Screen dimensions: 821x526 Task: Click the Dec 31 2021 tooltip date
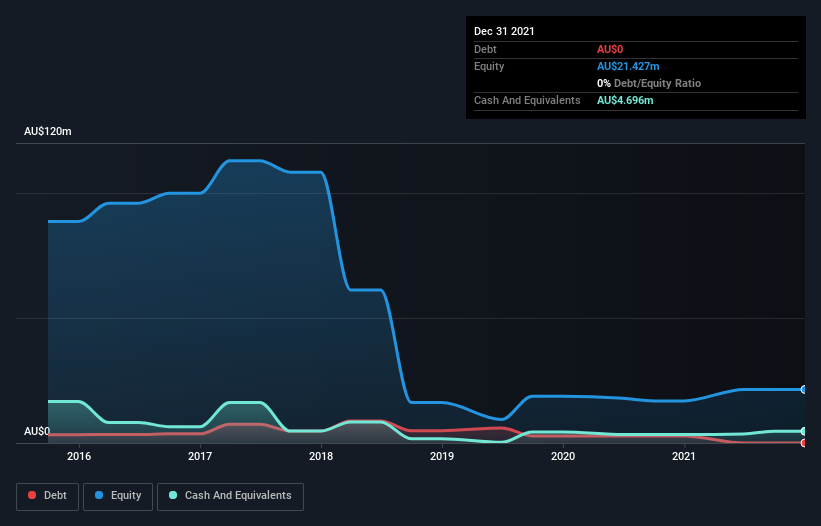[x=504, y=31]
